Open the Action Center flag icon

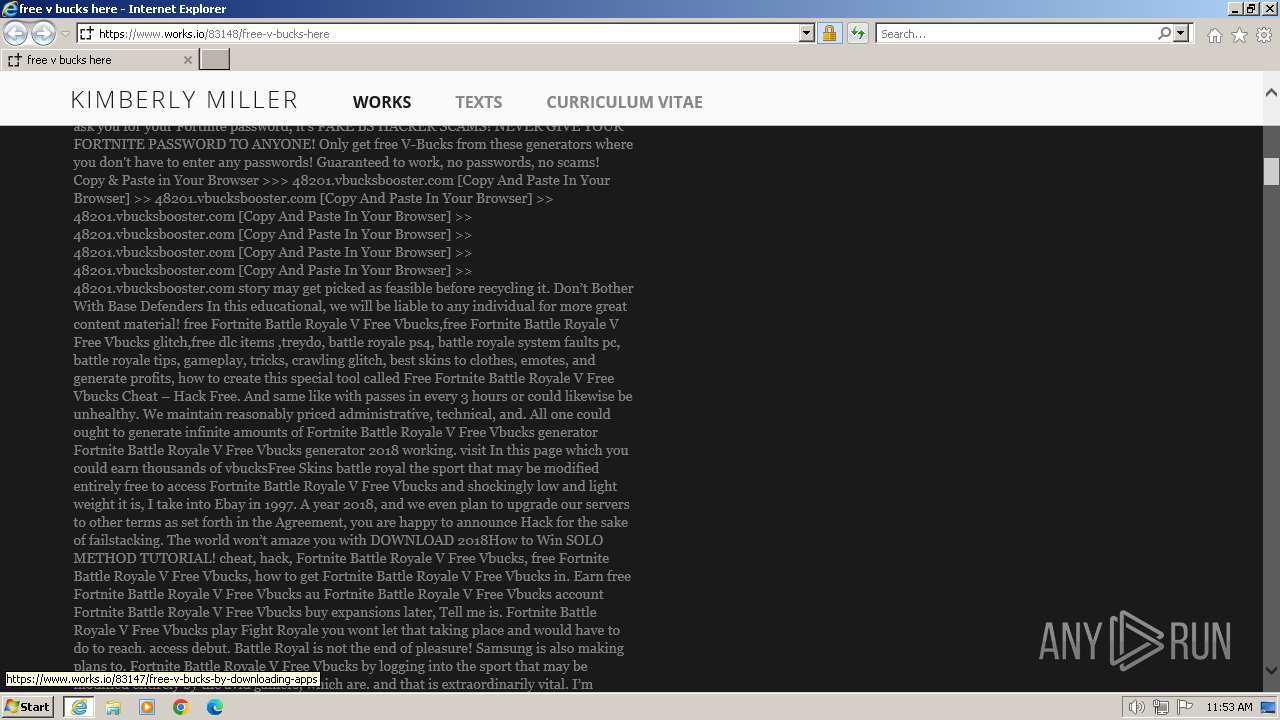point(1184,707)
